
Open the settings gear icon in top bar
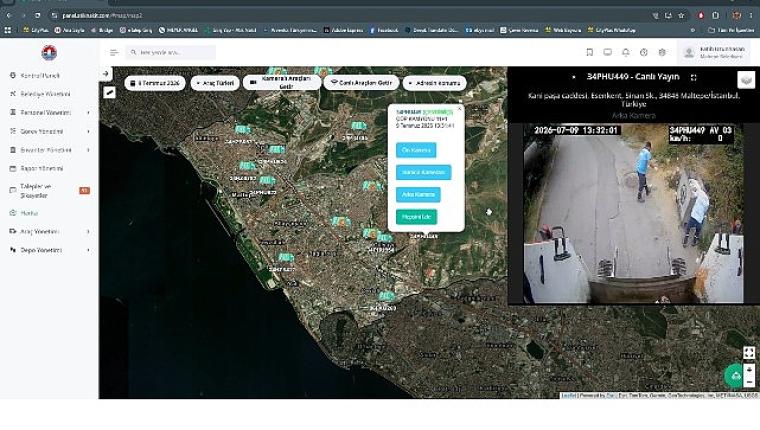[x=662, y=52]
